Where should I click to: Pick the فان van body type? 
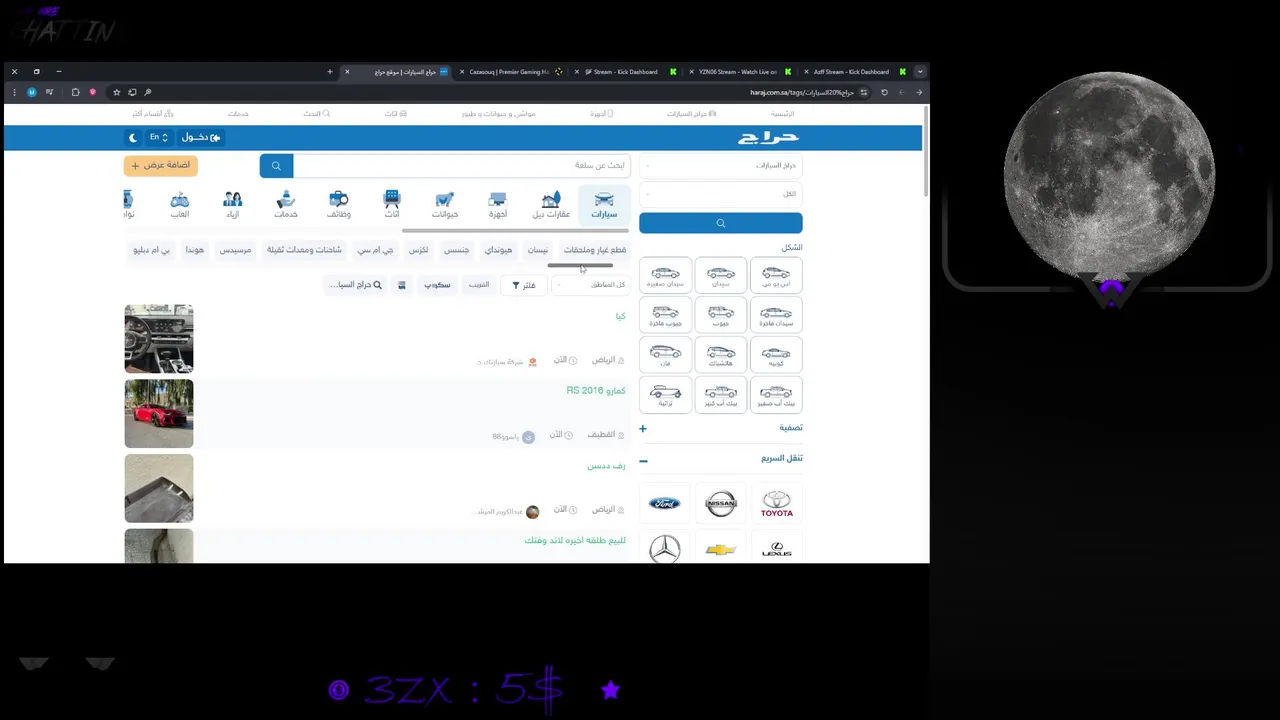click(x=665, y=355)
